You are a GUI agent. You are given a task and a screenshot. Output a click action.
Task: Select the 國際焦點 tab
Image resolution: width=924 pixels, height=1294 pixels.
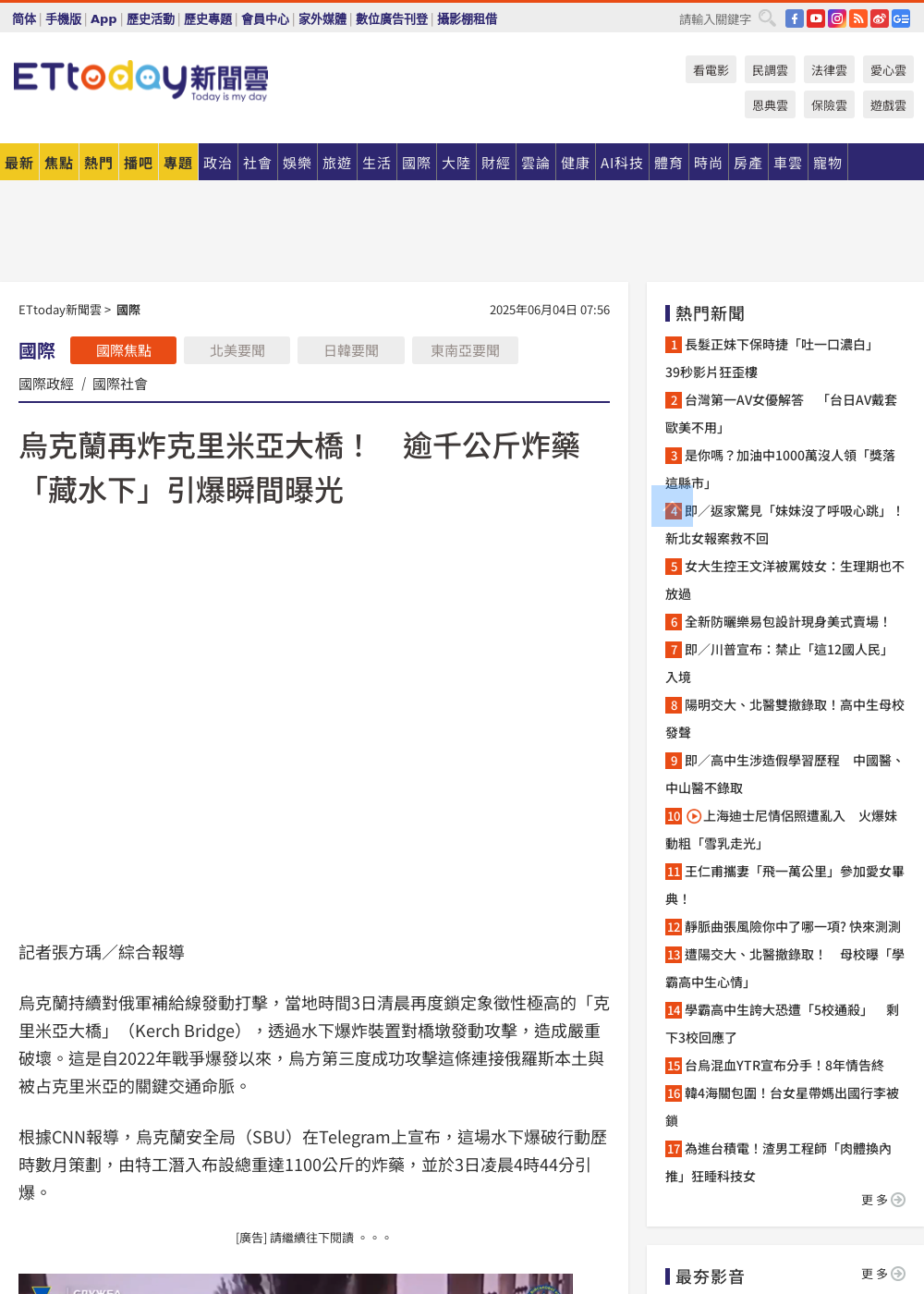(123, 350)
